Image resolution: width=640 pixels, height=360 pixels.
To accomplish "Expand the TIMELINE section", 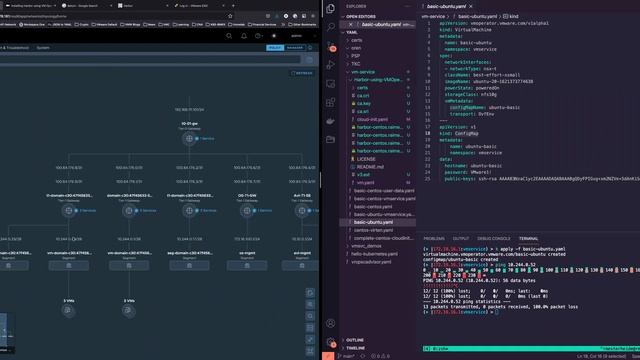I will [356, 348].
